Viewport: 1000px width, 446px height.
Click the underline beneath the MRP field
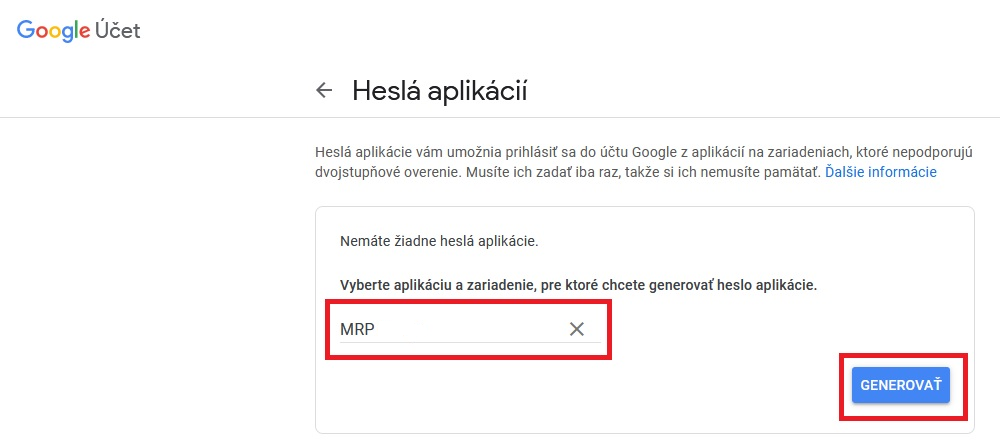point(470,342)
